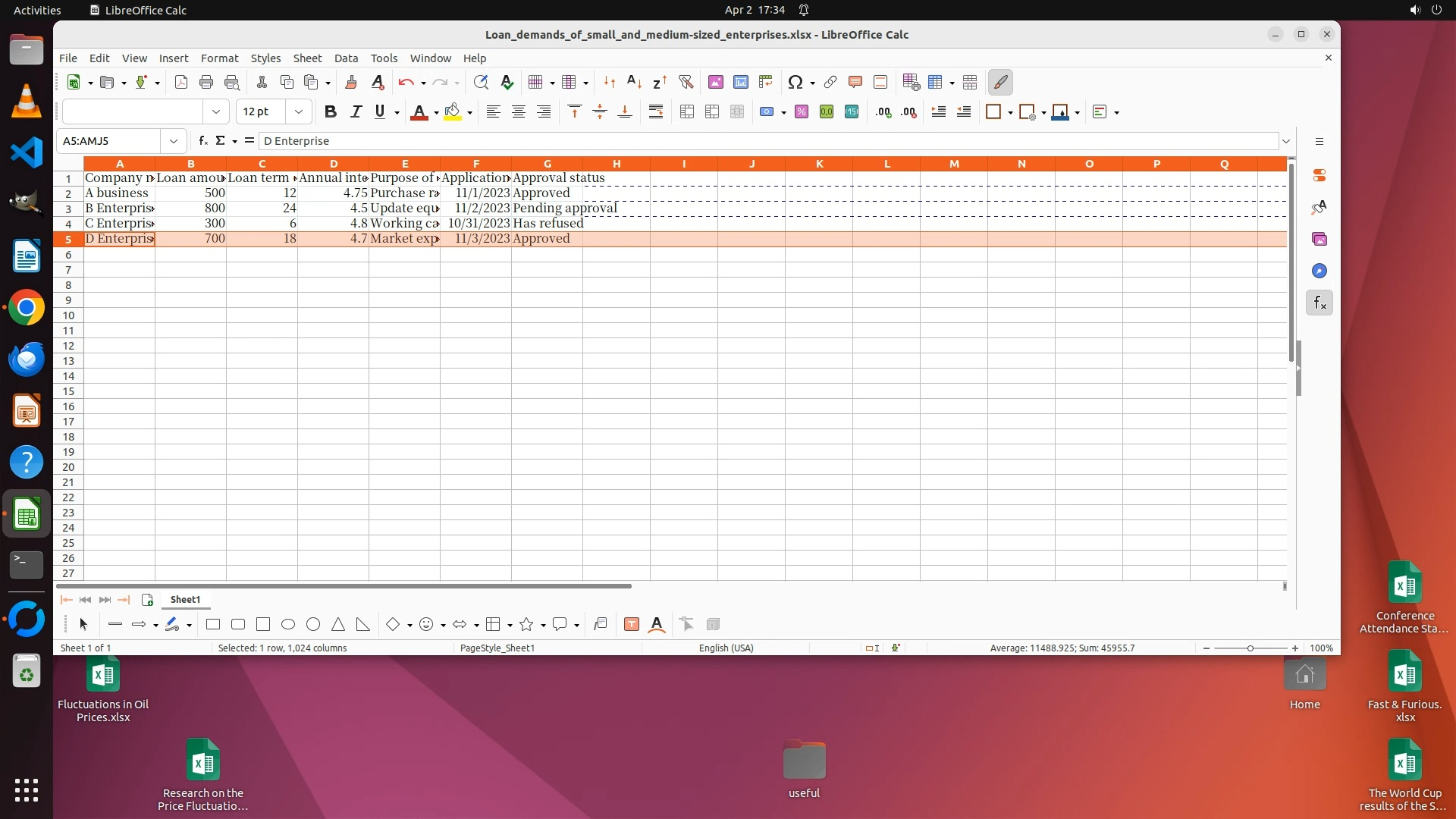This screenshot has width=1456, height=819.
Task: Click the Format as Percent icon
Action: pos(802,111)
